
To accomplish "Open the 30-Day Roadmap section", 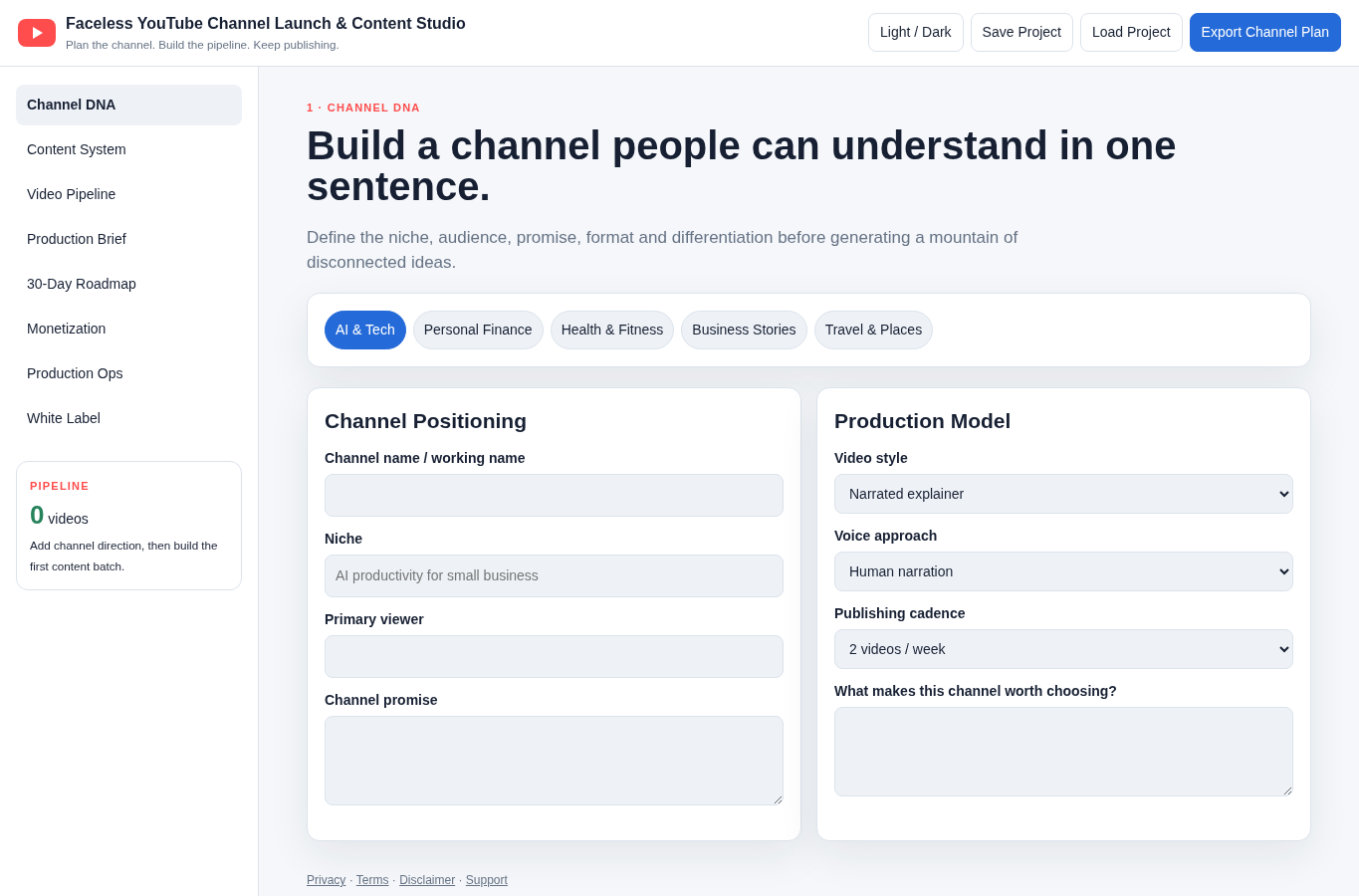I will [x=128, y=284].
